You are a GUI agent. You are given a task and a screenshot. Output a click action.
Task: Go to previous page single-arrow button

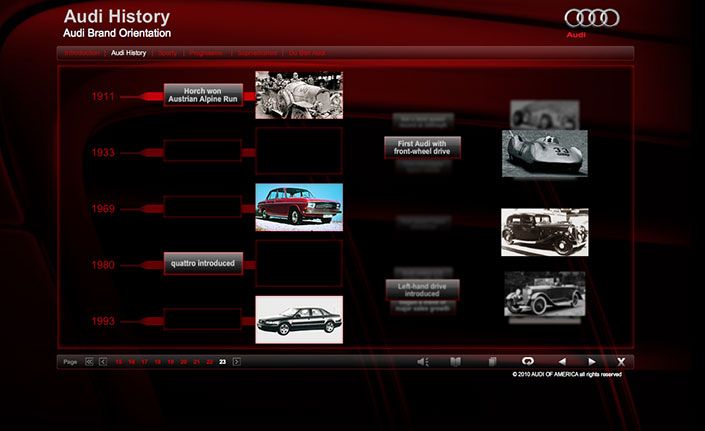point(103,362)
